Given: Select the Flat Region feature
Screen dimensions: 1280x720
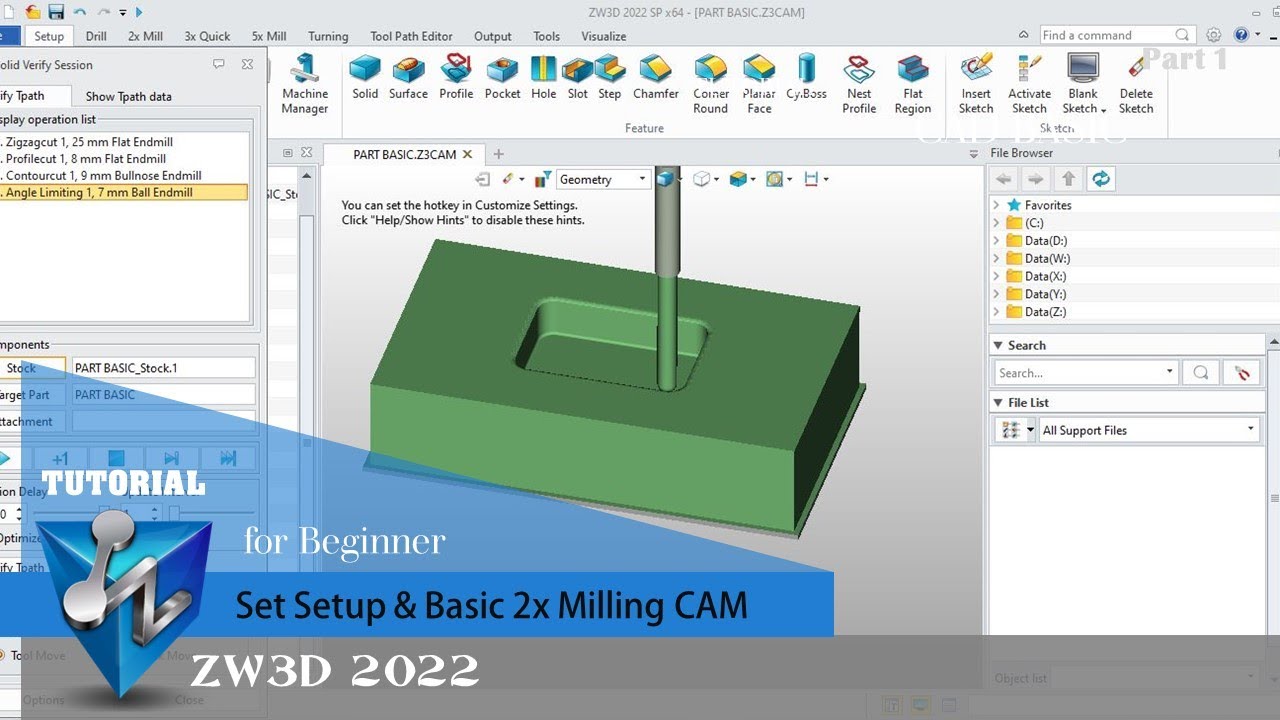Looking at the screenshot, I should pos(912,84).
